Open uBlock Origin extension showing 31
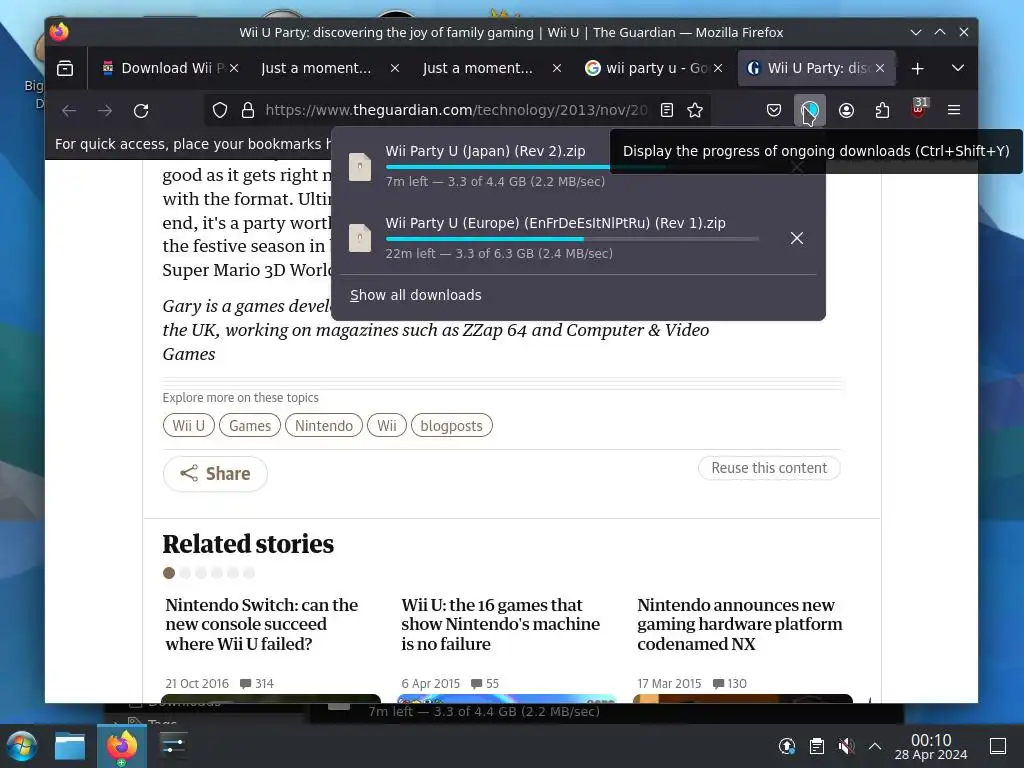 pos(918,109)
